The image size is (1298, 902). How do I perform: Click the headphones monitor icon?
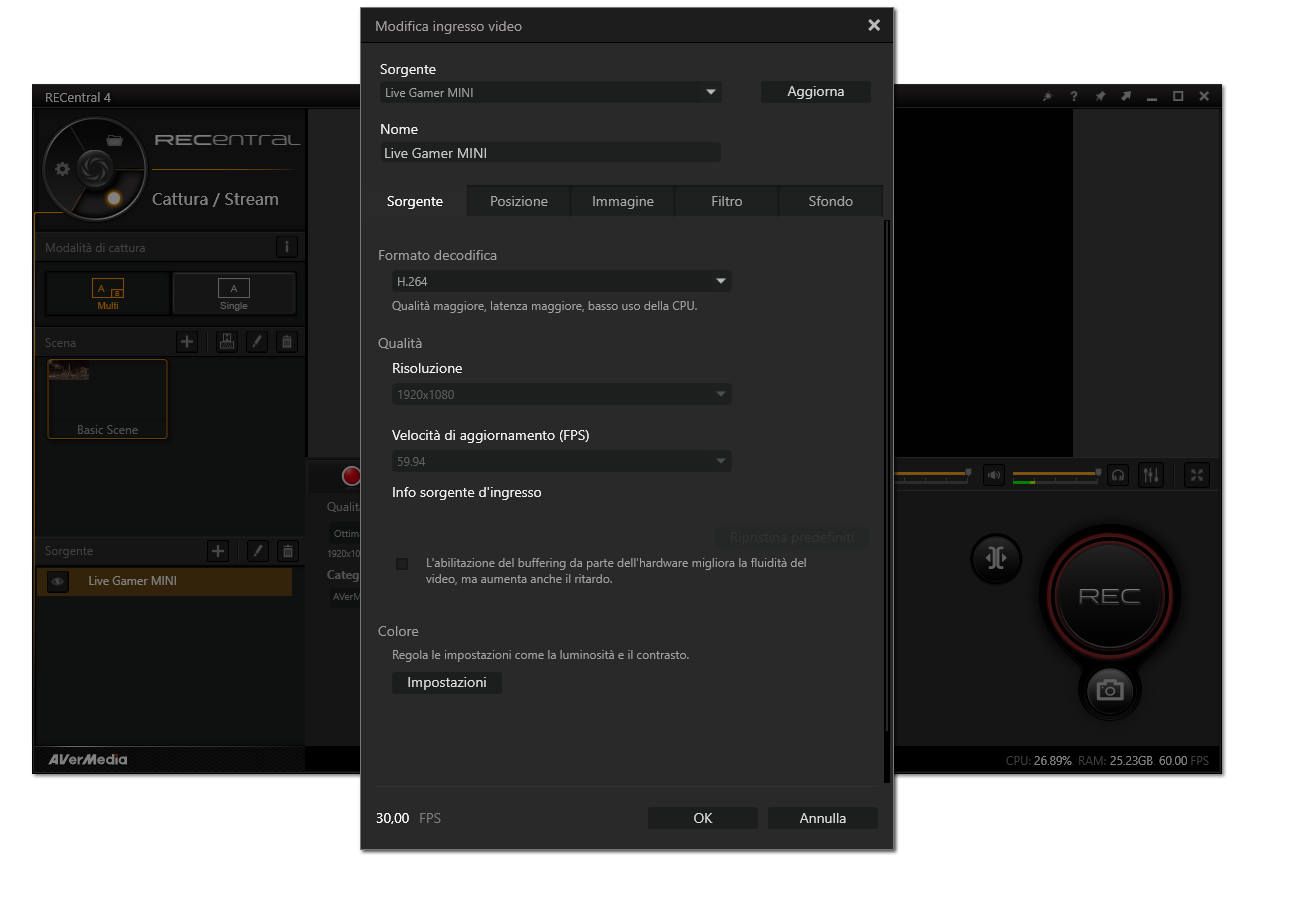tap(1119, 475)
